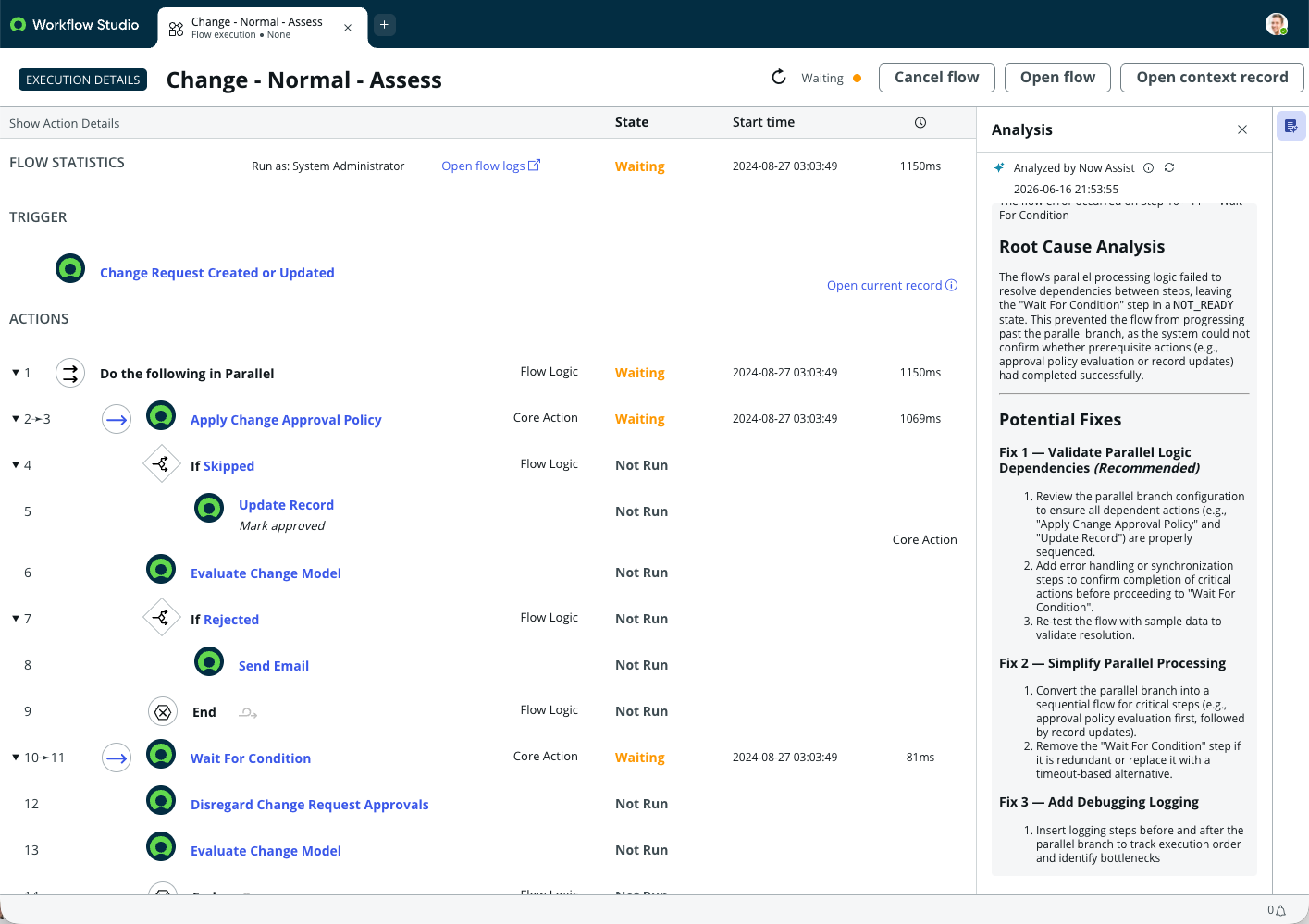Click Disregard Change Request Approvals icon
Viewport: 1309px width, 924px height.
point(161,801)
